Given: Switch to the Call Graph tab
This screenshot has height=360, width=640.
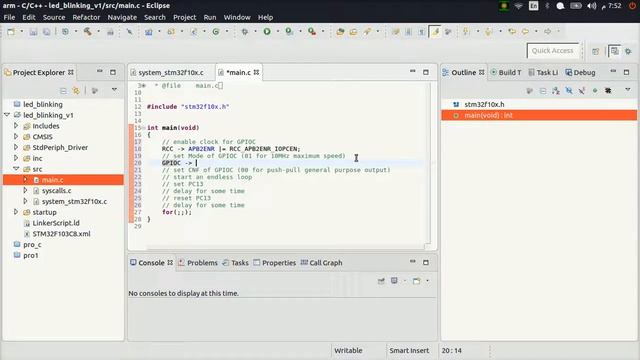Looking at the screenshot, I should (322, 262).
